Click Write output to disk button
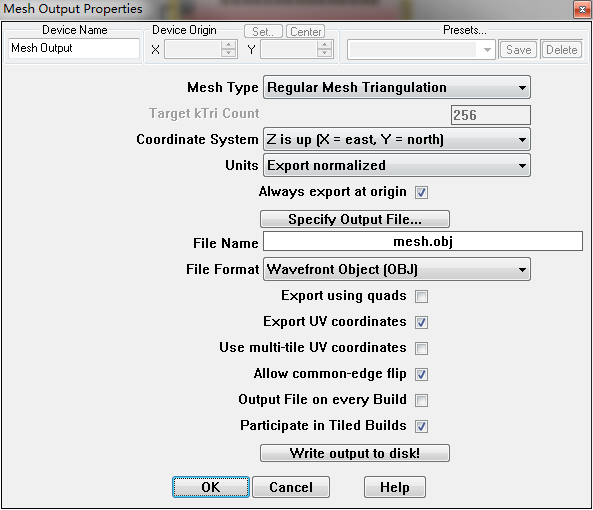The image size is (593, 510). [x=355, y=453]
